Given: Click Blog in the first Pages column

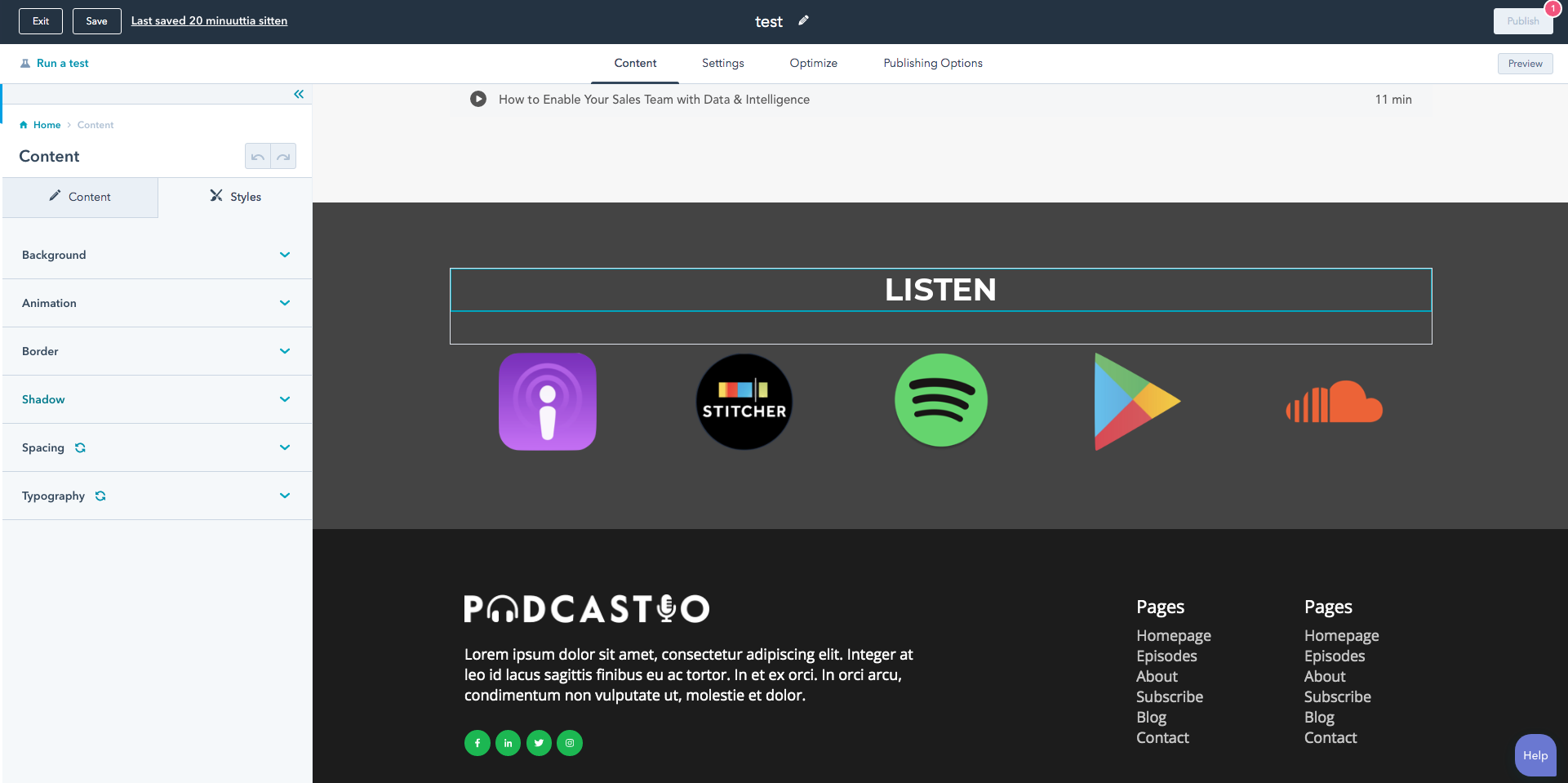Looking at the screenshot, I should coord(1151,717).
